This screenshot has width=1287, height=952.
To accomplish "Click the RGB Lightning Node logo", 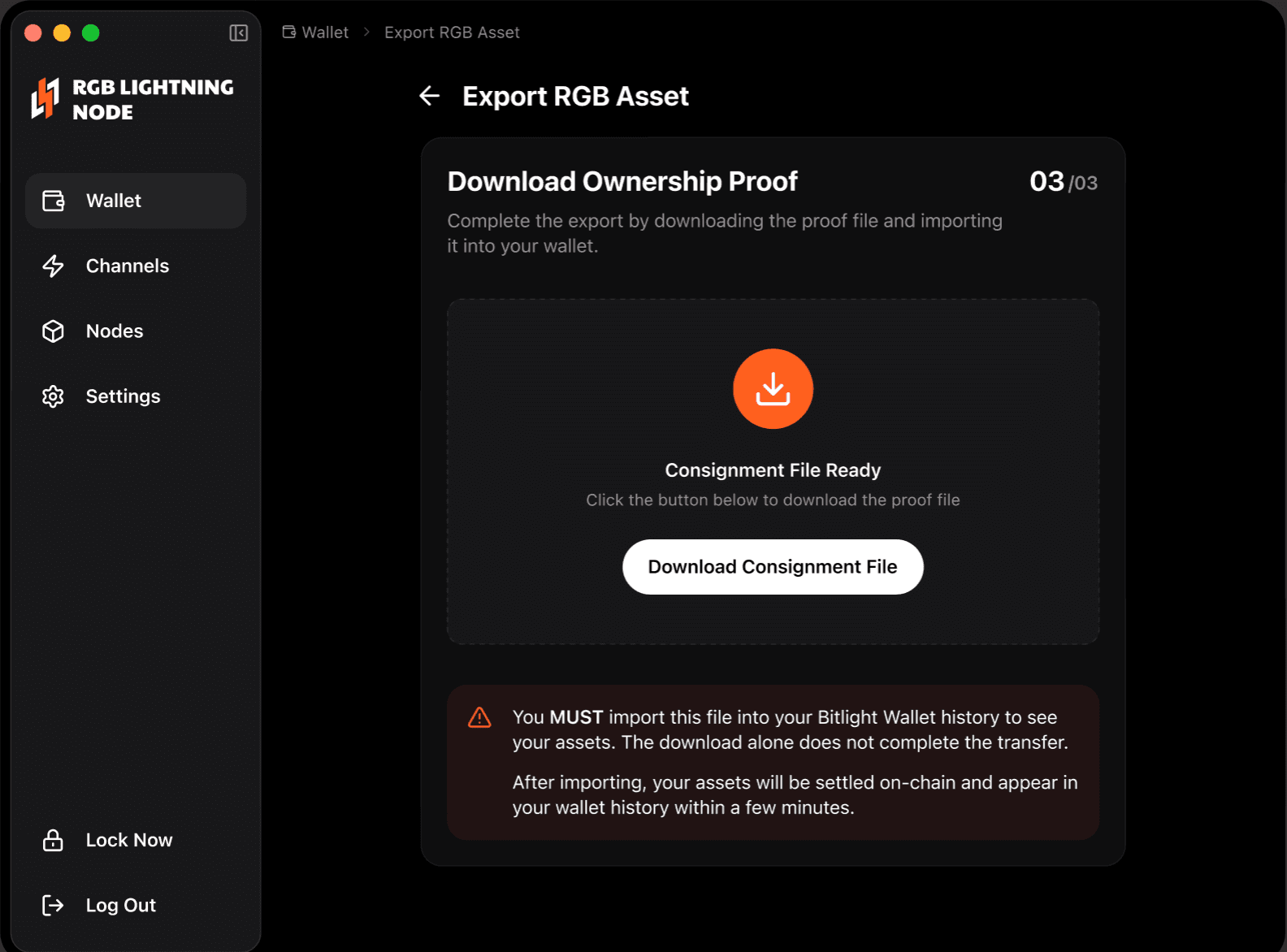I will pos(132,99).
